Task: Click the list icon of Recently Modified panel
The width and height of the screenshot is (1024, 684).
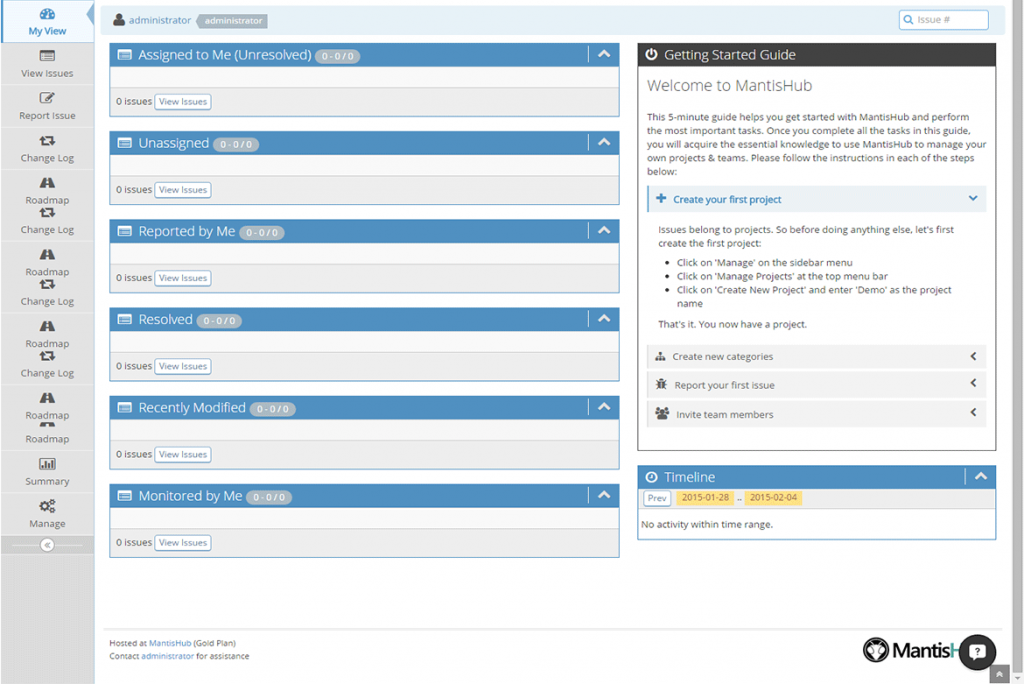Action: pos(124,408)
